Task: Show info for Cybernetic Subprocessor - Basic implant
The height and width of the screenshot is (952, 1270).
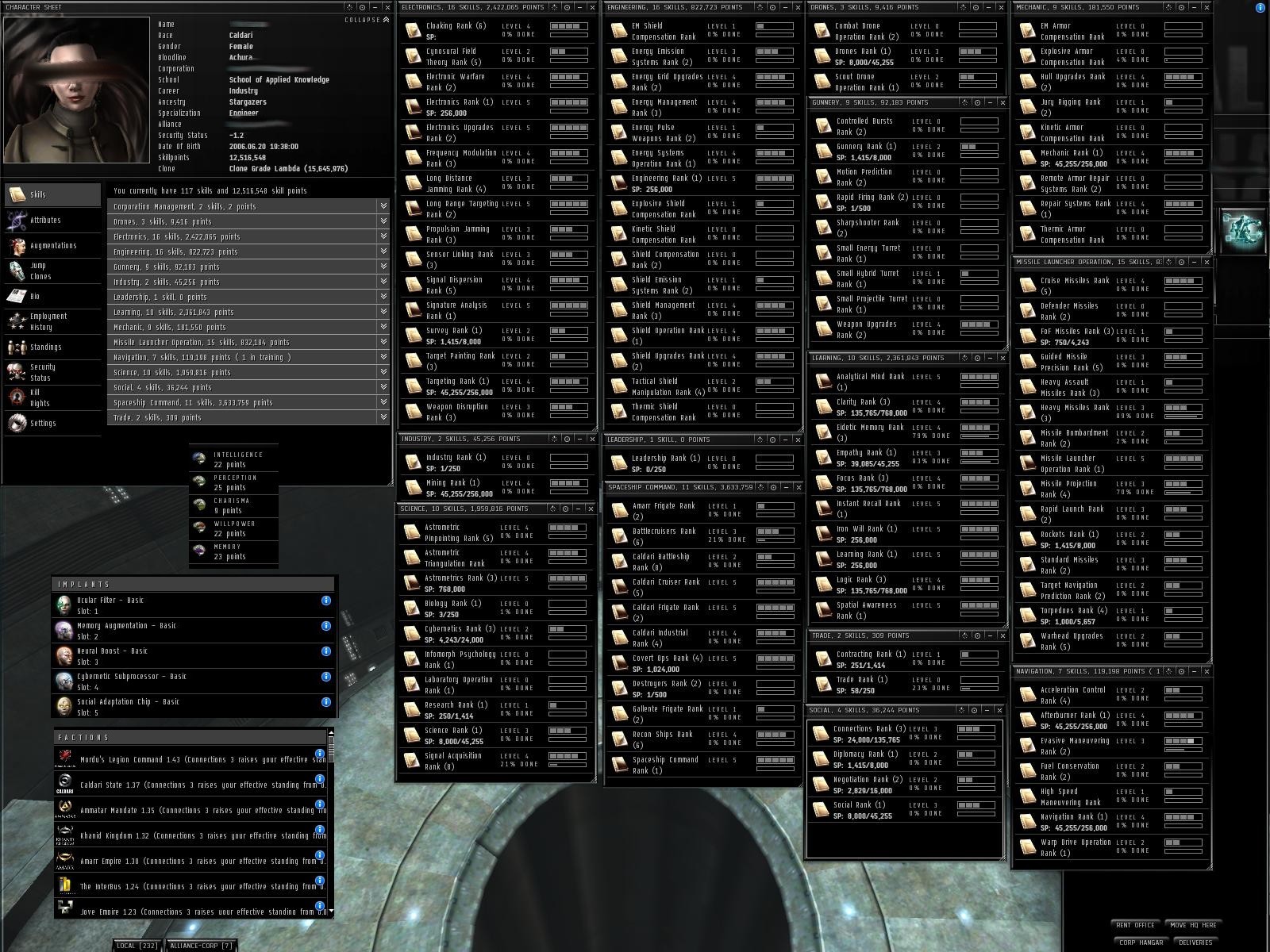Action: tap(326, 677)
